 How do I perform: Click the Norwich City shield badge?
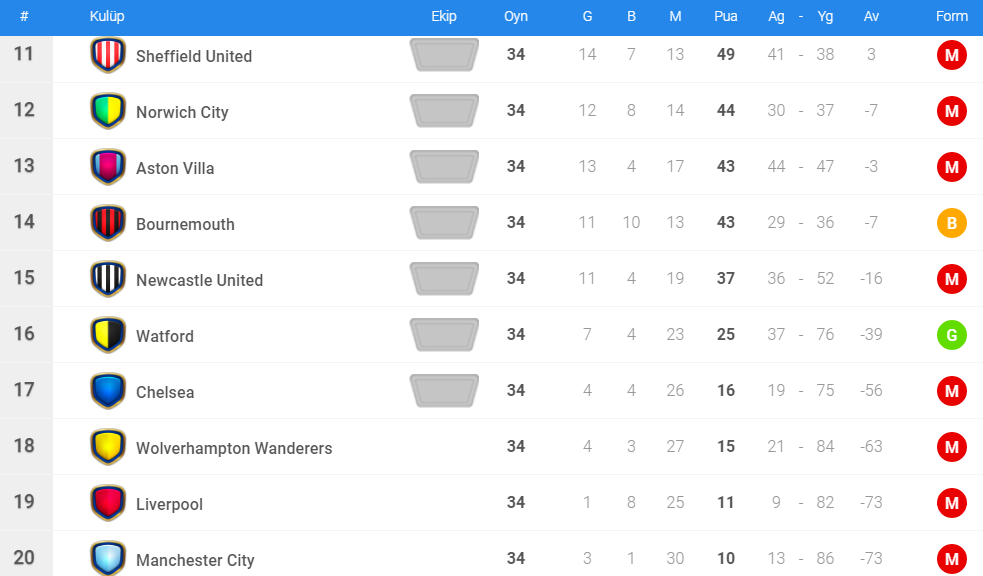point(108,111)
